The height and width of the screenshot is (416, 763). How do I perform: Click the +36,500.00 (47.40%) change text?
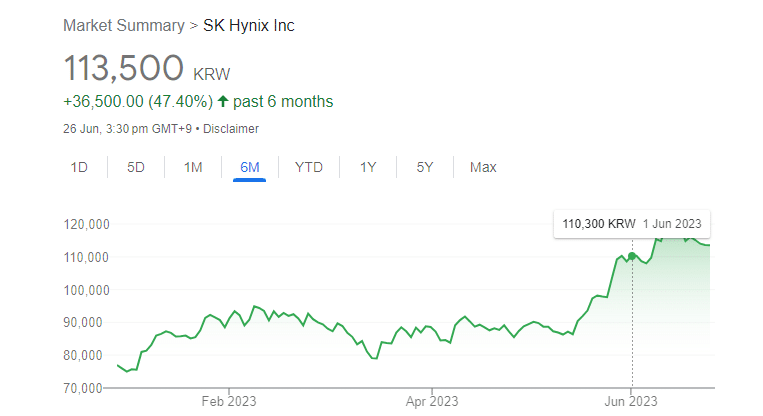138,101
